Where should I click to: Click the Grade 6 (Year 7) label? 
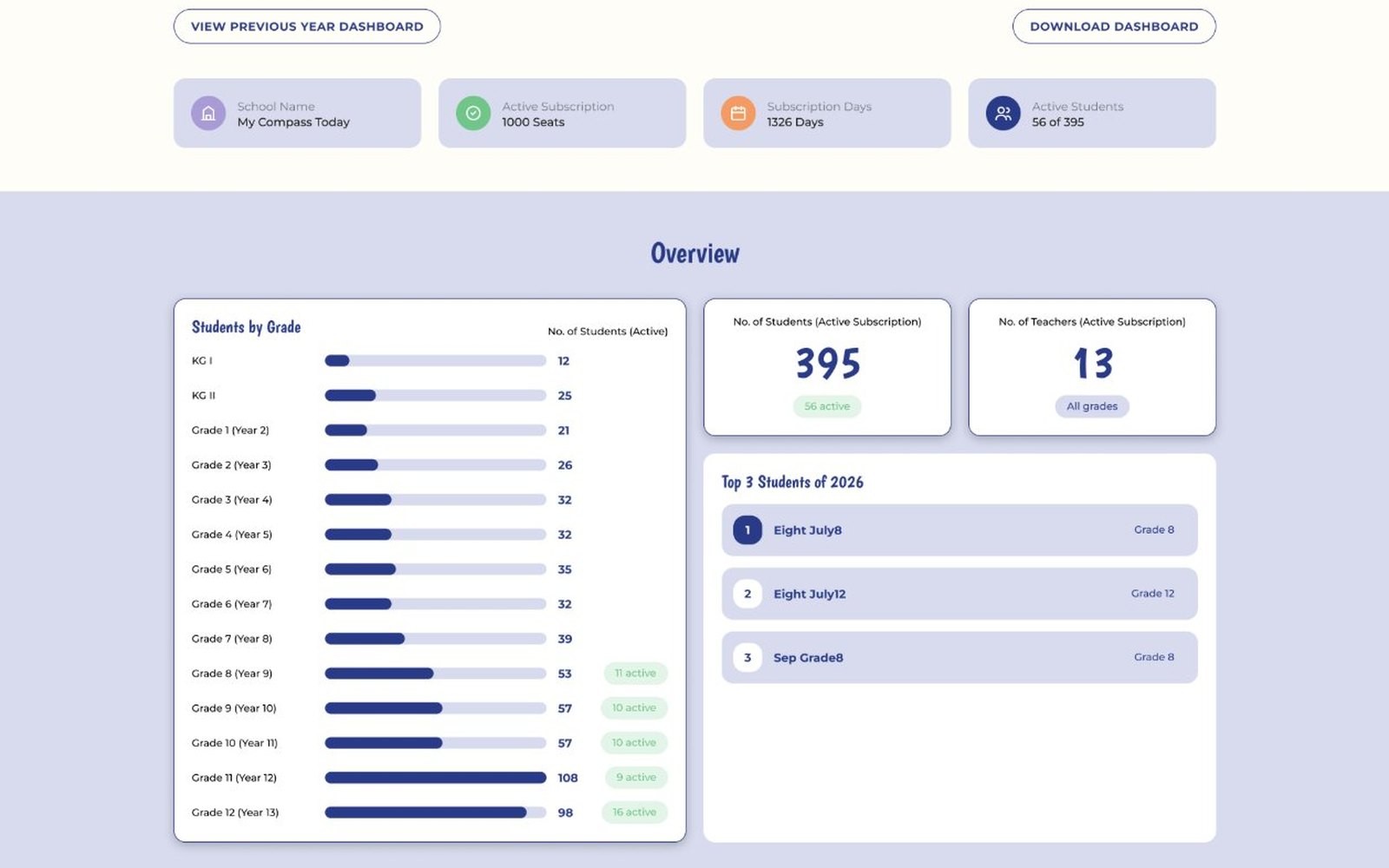pos(232,604)
